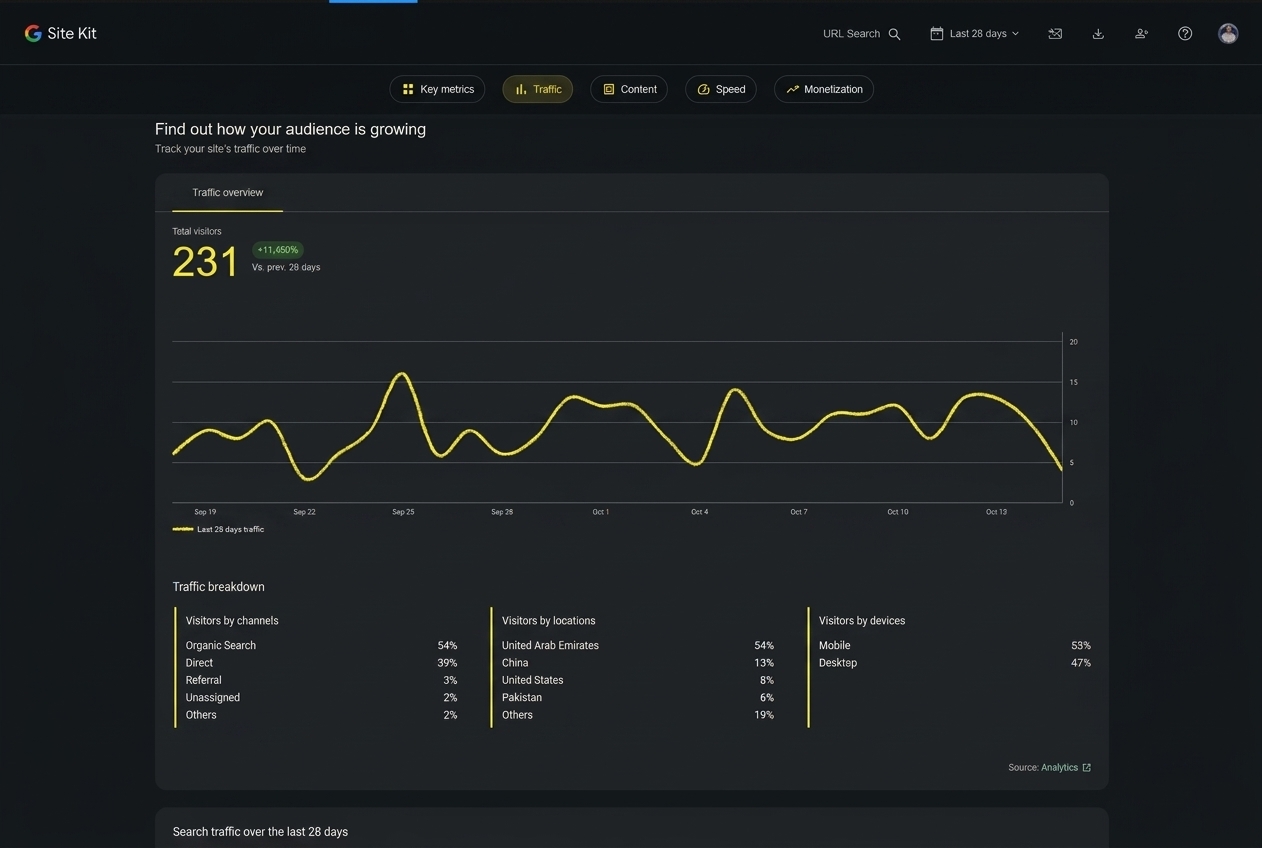Click the Site Kit title text

pyautogui.click(x=72, y=33)
